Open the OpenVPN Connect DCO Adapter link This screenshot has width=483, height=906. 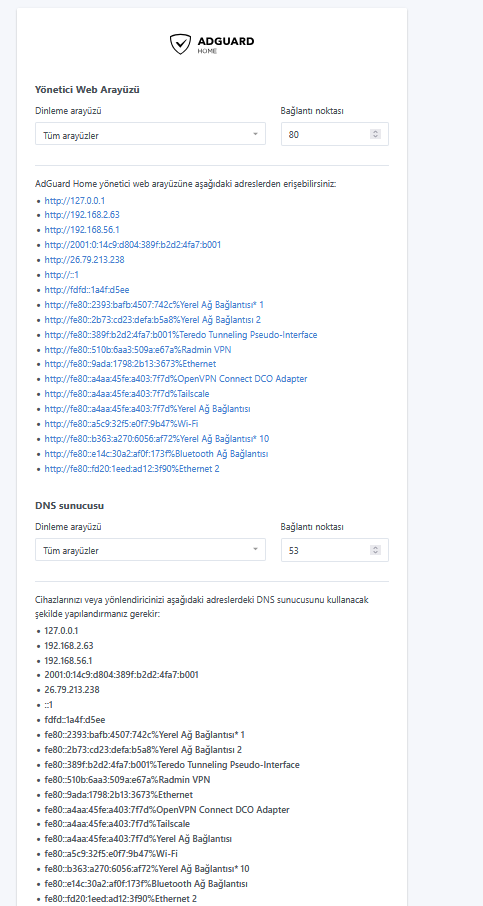pos(176,379)
